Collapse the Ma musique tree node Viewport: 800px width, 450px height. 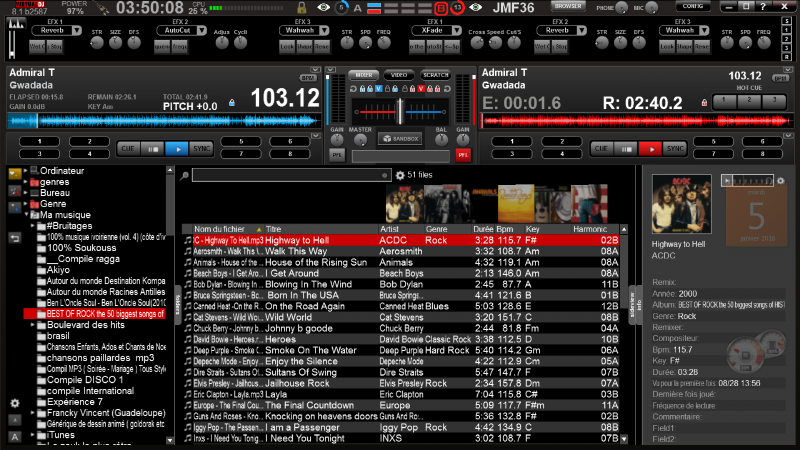pos(26,215)
